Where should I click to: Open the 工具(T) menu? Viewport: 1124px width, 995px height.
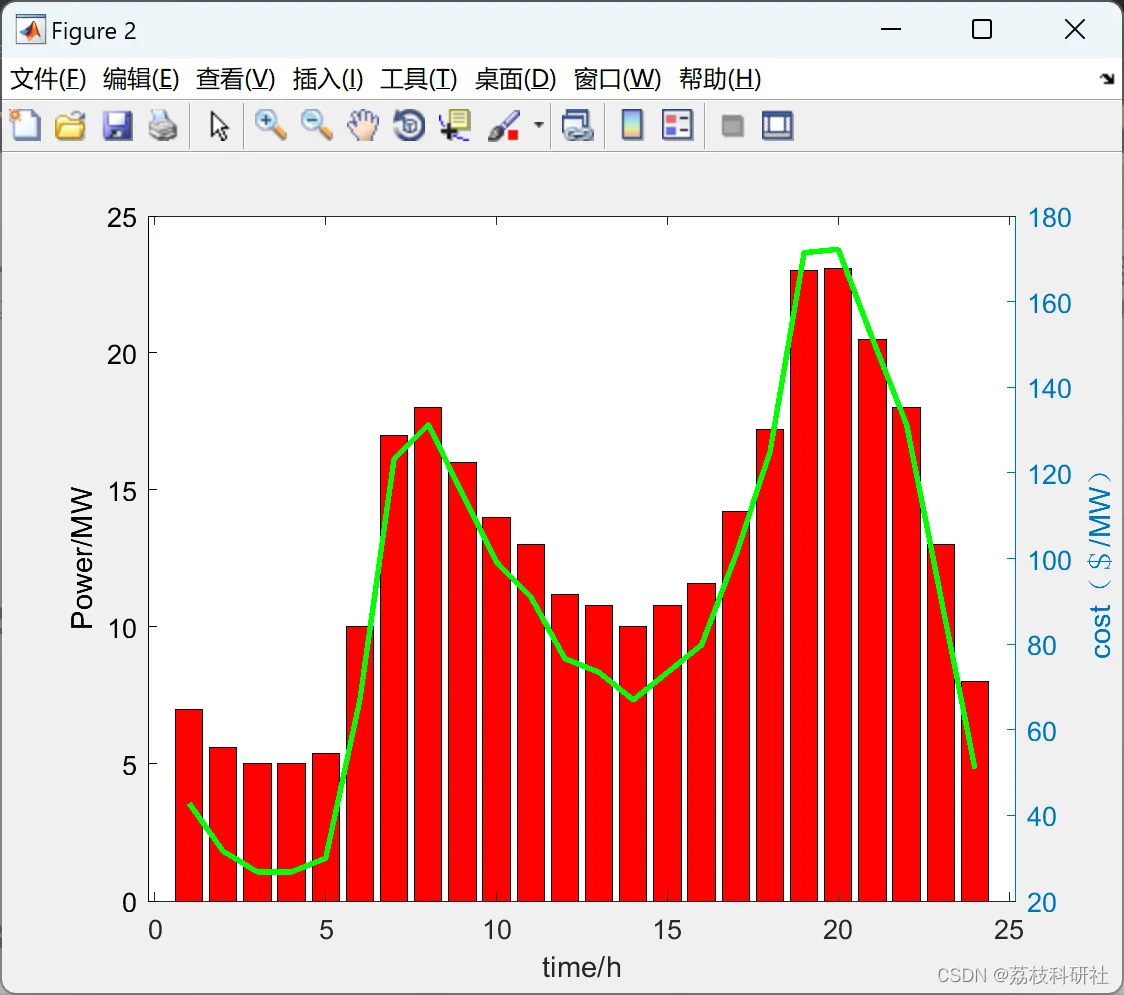pyautogui.click(x=419, y=79)
